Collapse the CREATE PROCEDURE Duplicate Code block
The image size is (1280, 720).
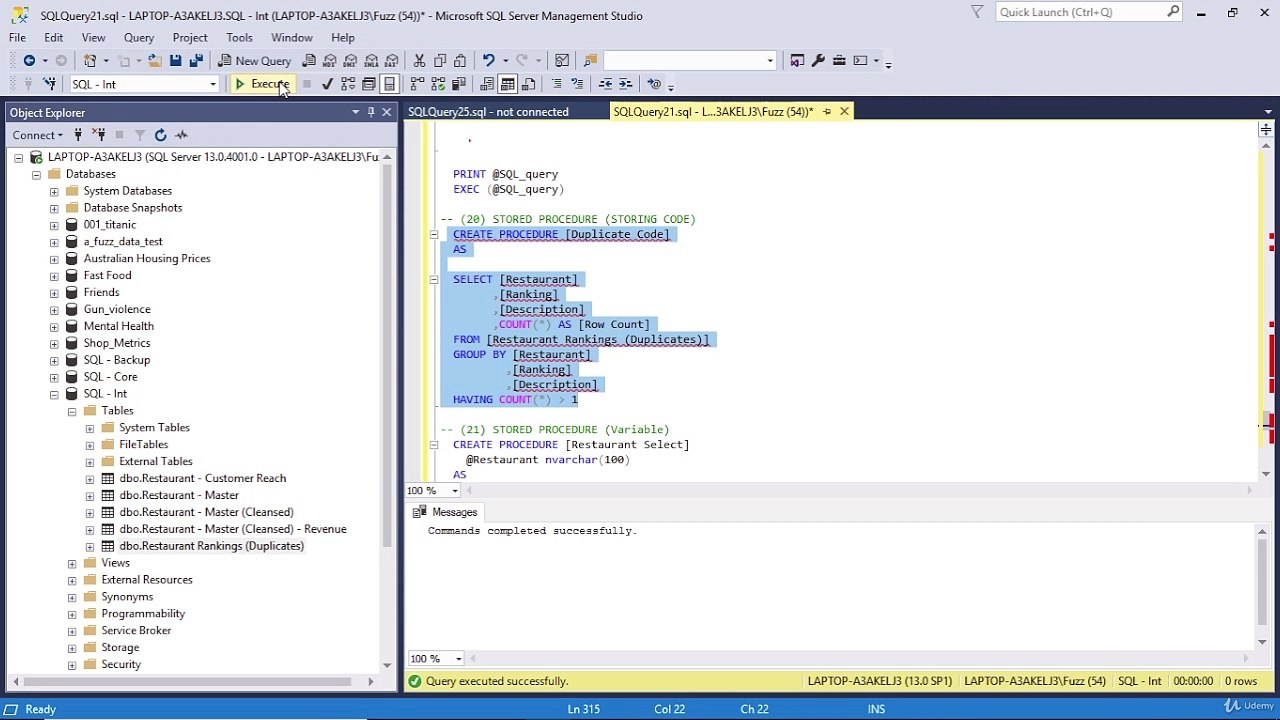434,235
